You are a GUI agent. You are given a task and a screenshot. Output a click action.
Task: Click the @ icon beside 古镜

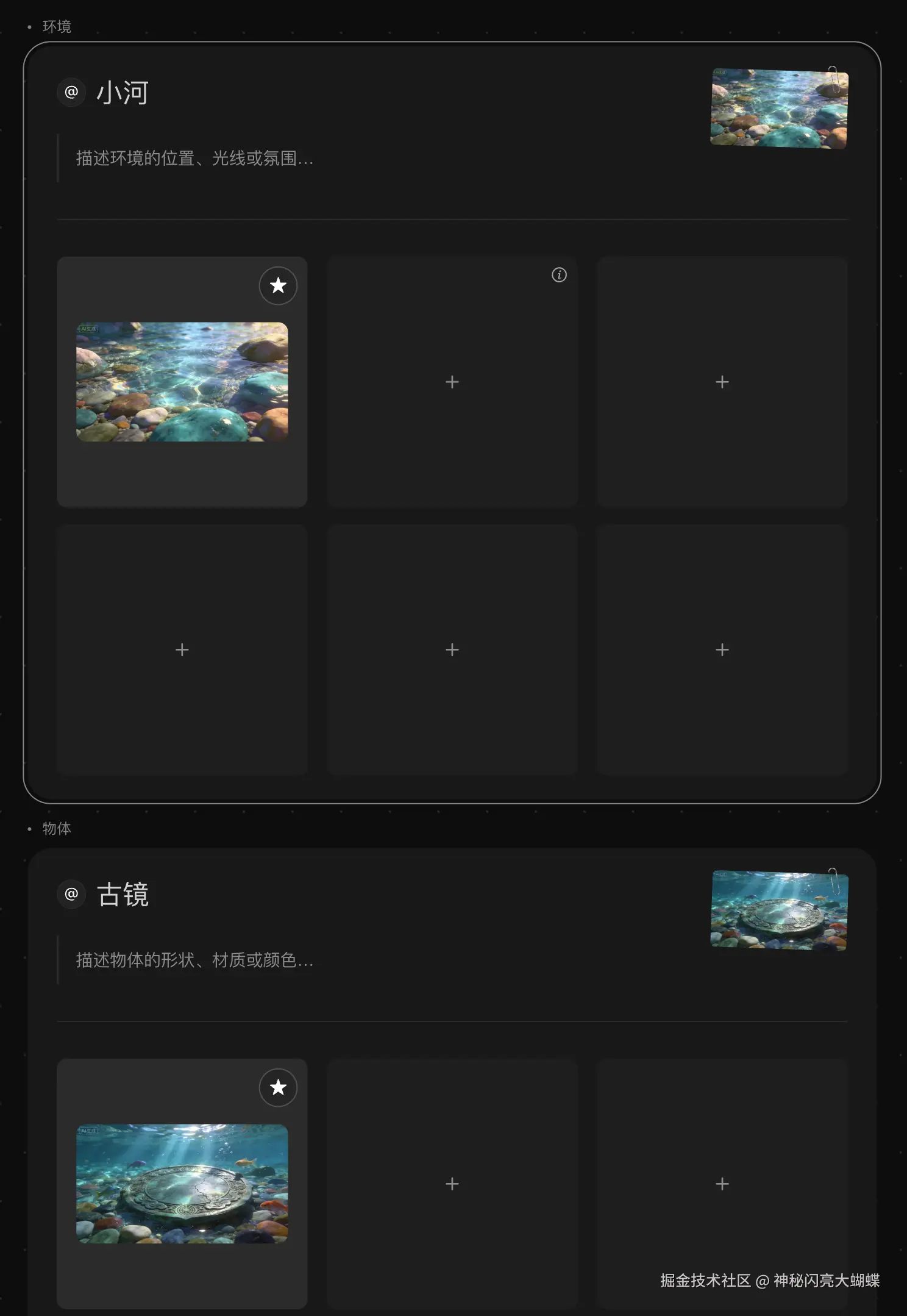click(71, 895)
